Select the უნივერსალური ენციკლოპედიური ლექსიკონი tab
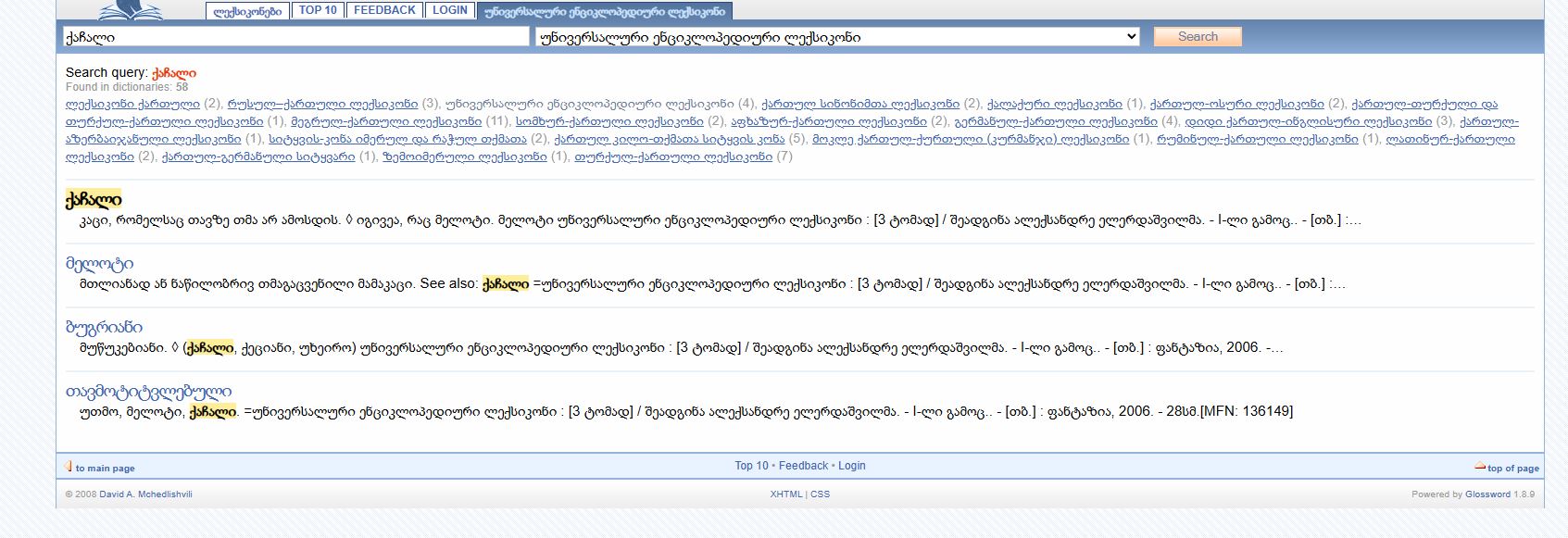 coord(606,11)
